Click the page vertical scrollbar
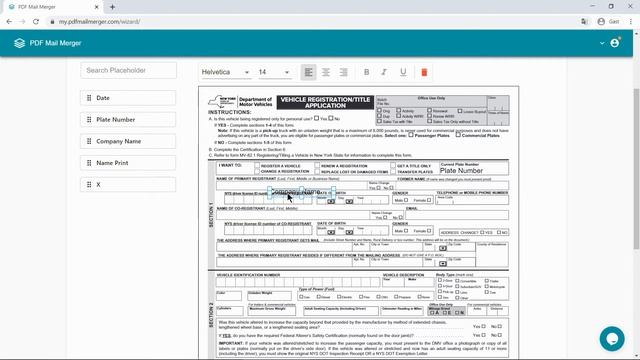640x360 pixels. click(636, 168)
